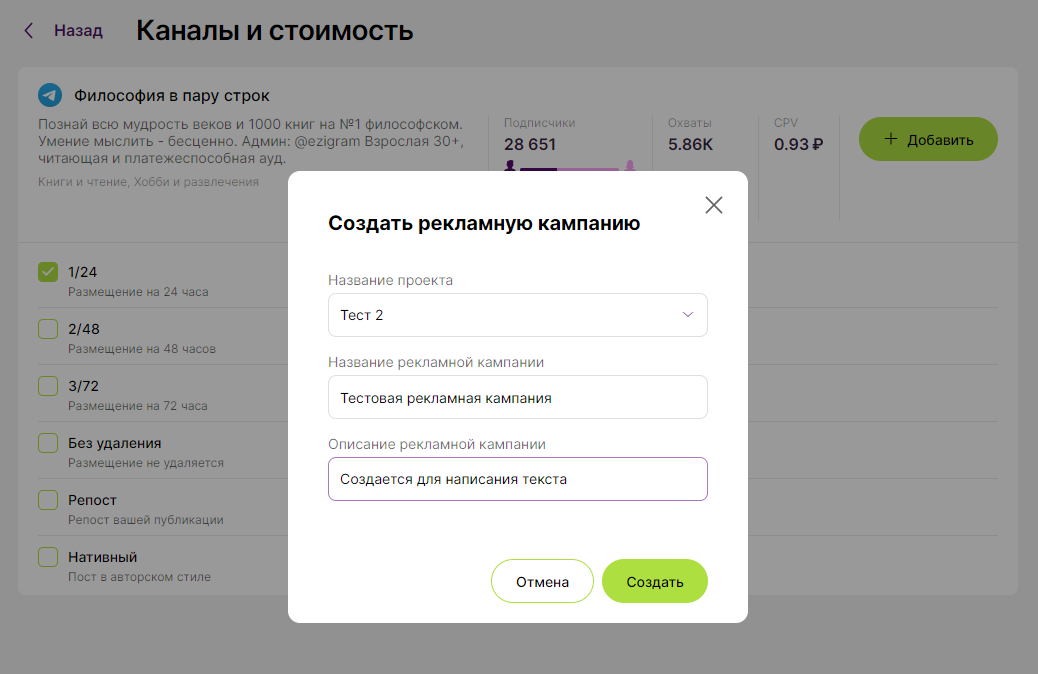Enable the 2/48 placement checkbox
Image resolution: width=1038 pixels, height=674 pixels.
click(x=47, y=328)
